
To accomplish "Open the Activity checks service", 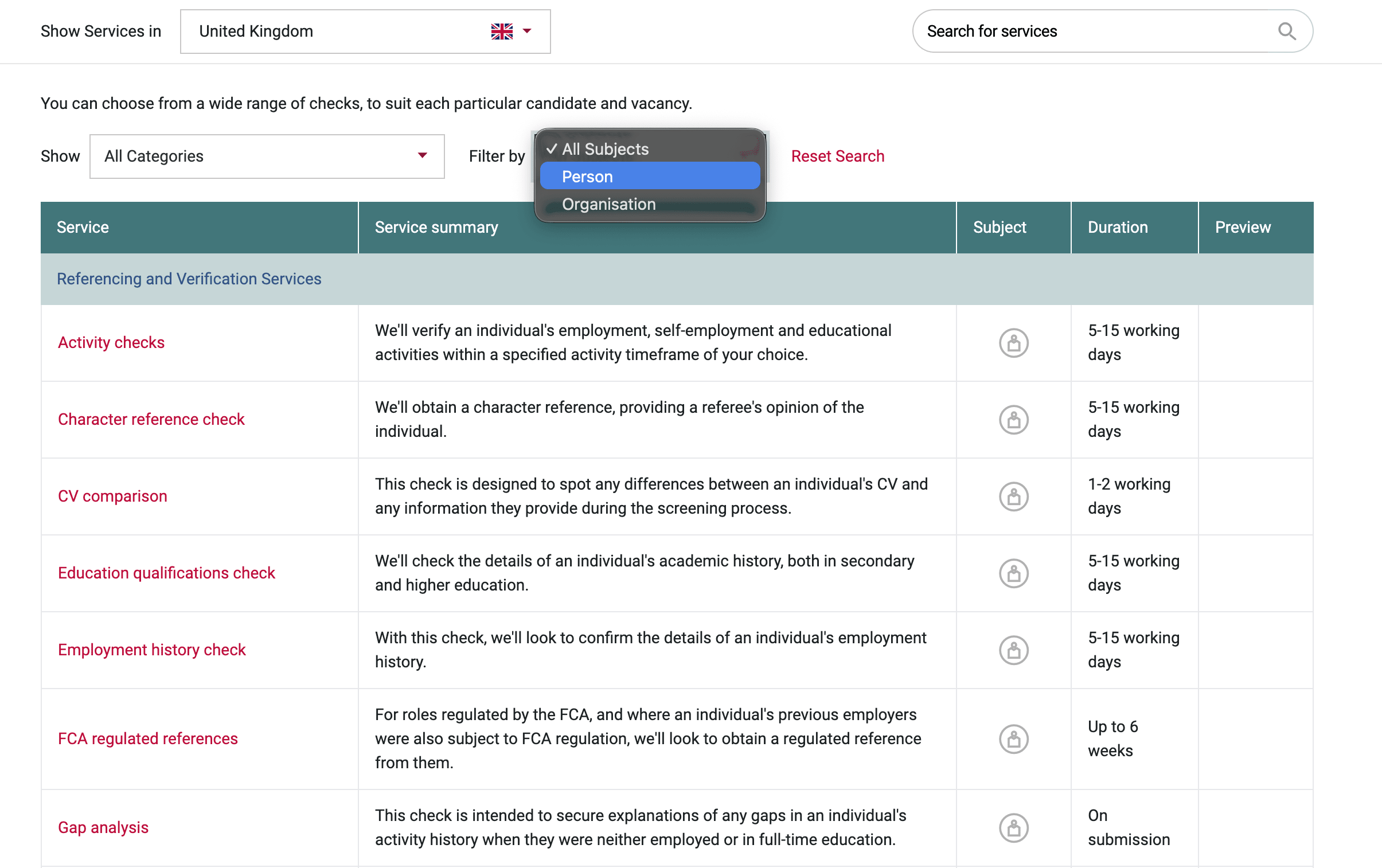I will click(111, 343).
